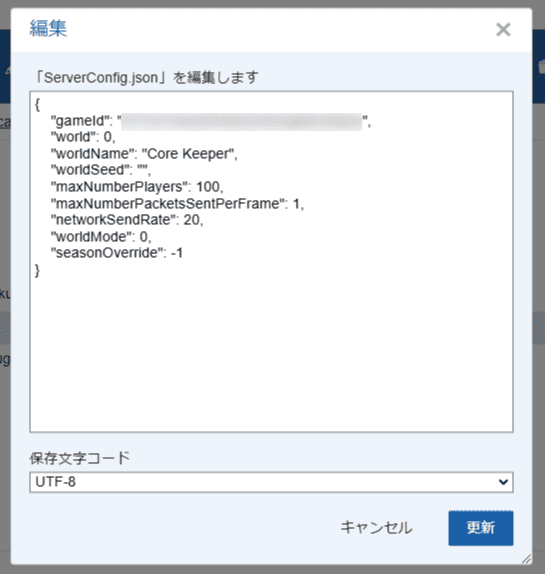Click the "seasonOverride": -1 line
The height and width of the screenshot is (574, 545).
pos(117,253)
